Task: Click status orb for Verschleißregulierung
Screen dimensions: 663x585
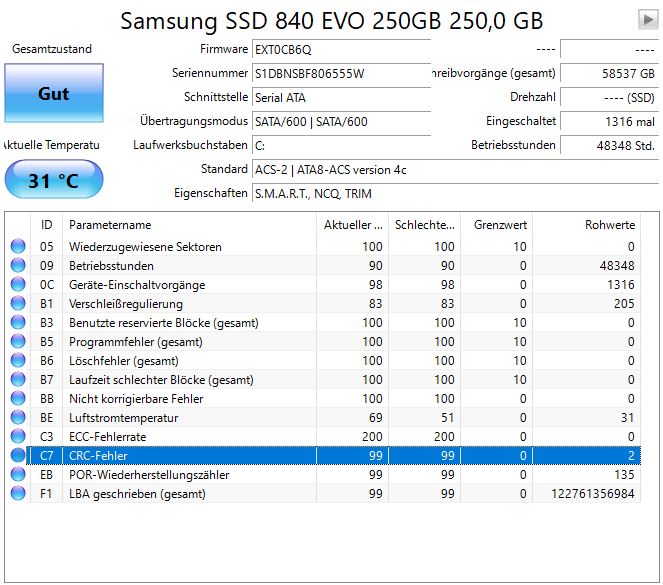Action: pyautogui.click(x=18, y=303)
